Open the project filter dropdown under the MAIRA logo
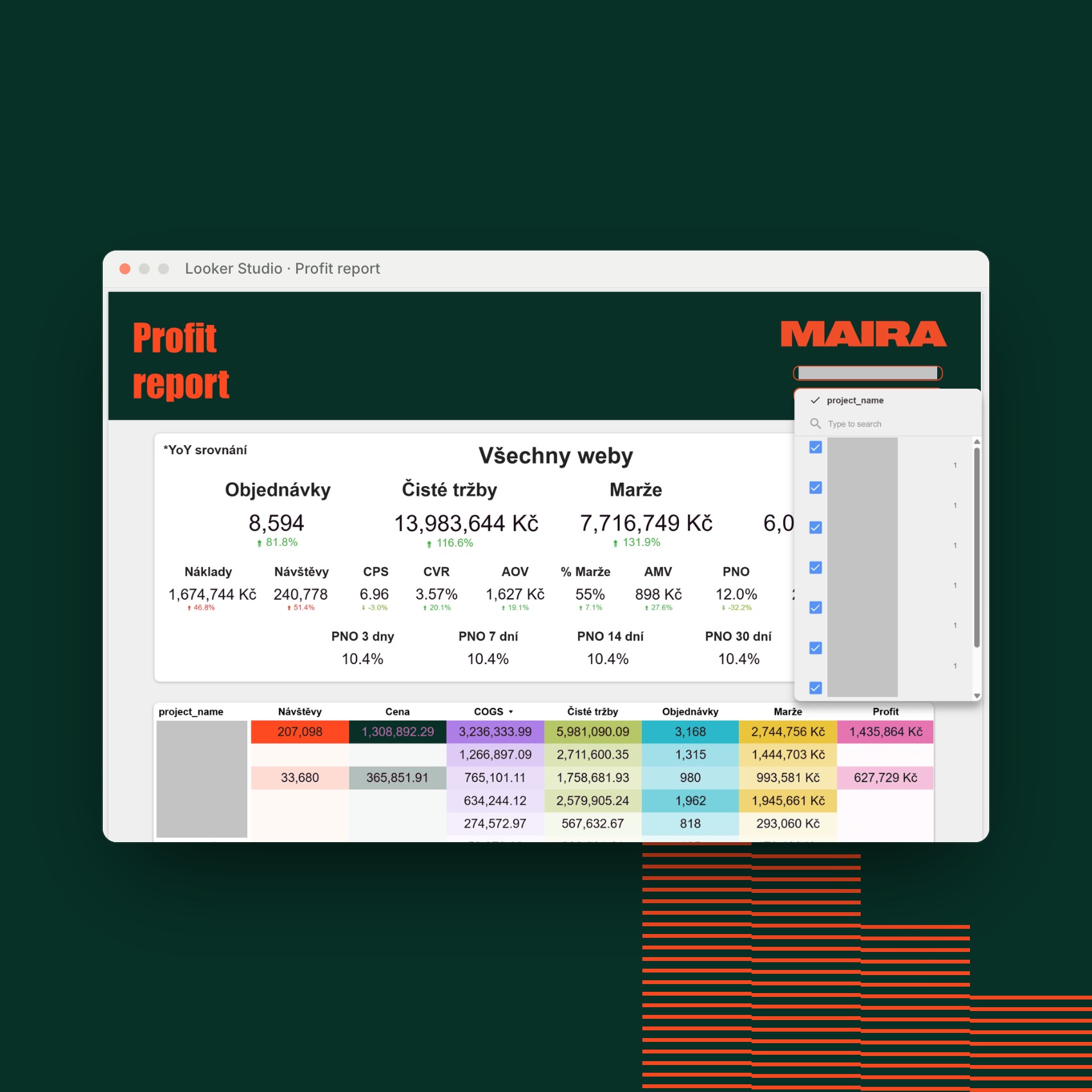 tap(868, 373)
